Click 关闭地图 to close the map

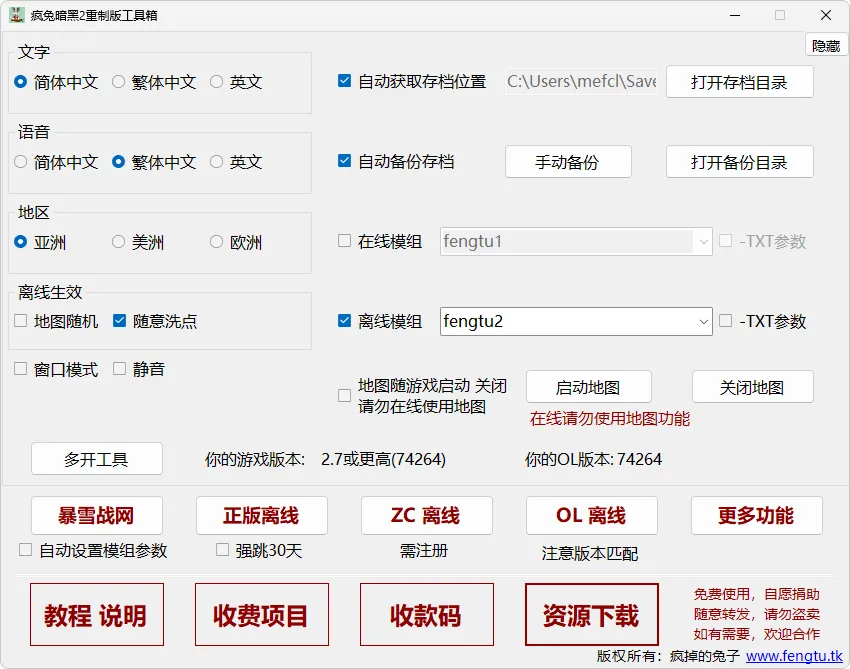(x=752, y=386)
